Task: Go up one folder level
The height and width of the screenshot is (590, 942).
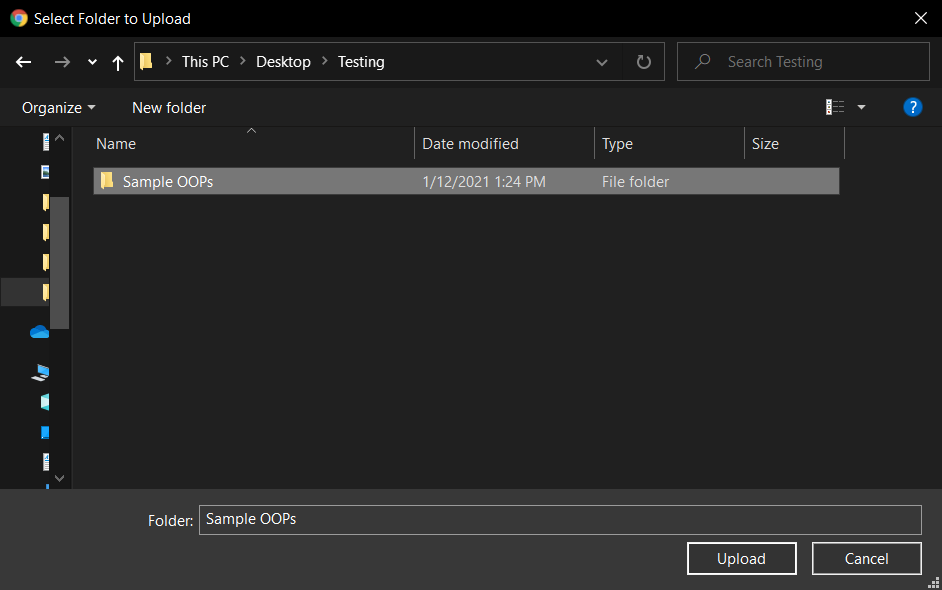Action: coord(118,62)
